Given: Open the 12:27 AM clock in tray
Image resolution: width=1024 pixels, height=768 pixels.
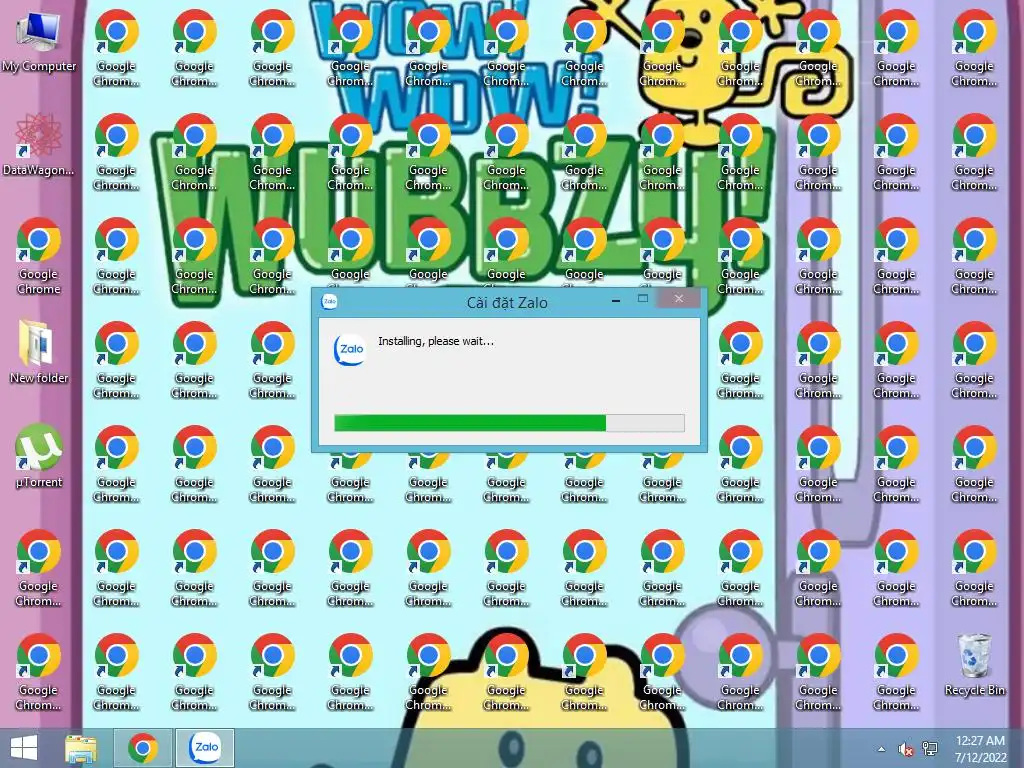Looking at the screenshot, I should (980, 748).
